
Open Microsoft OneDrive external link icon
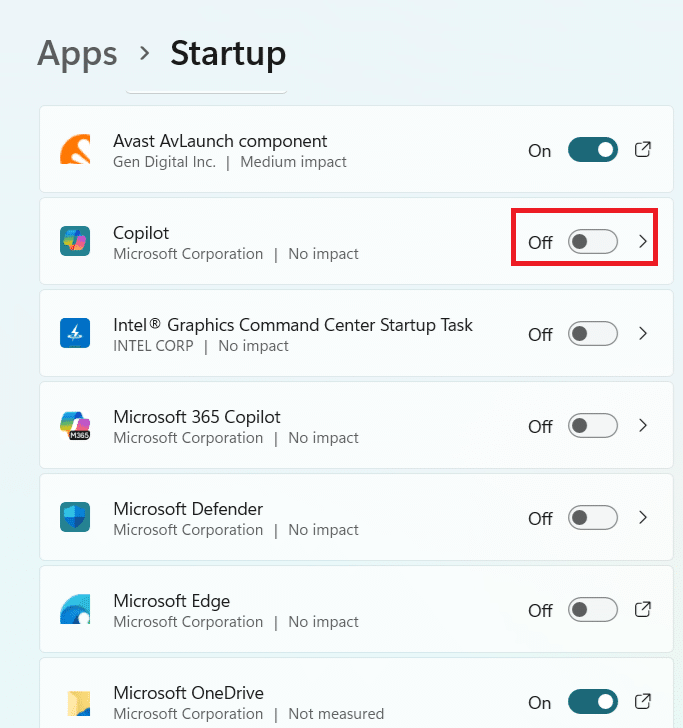click(644, 701)
